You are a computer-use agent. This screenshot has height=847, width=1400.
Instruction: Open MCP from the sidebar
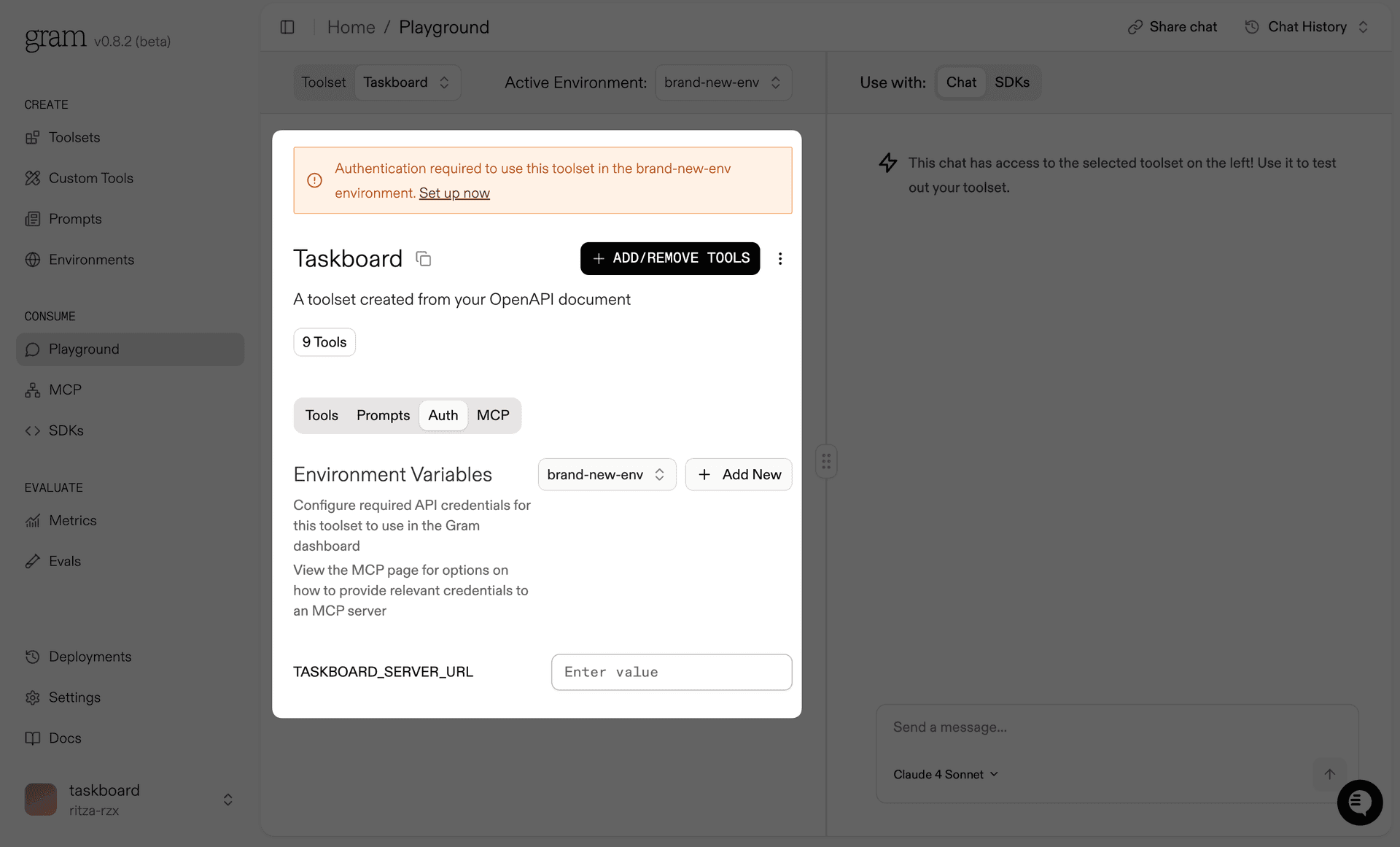(x=64, y=389)
